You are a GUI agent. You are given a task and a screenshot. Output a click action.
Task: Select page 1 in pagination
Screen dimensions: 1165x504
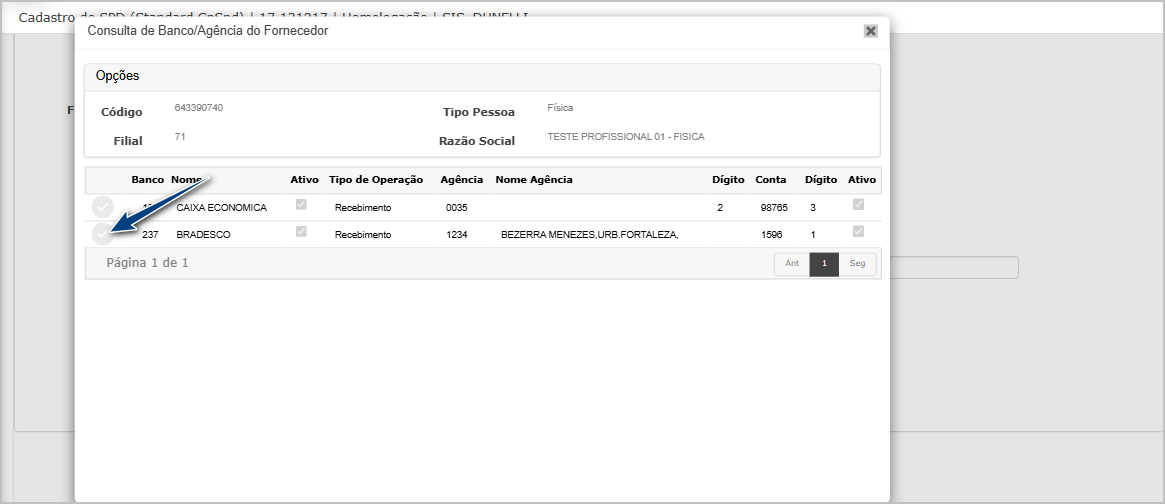[x=824, y=264]
